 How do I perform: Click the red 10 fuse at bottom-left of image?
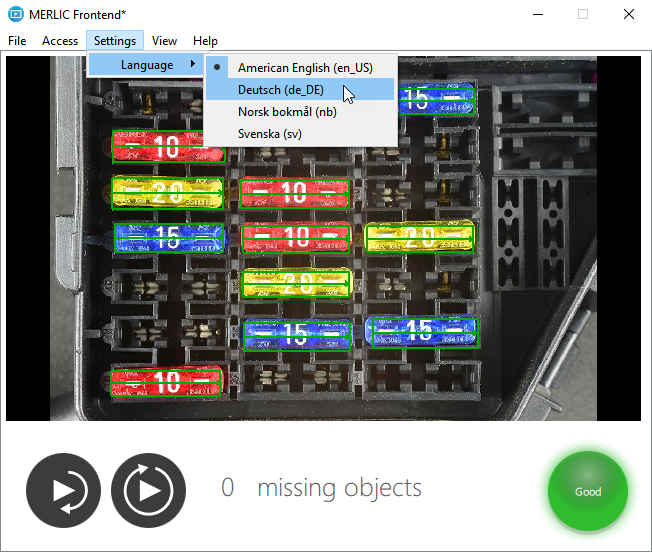(165, 382)
